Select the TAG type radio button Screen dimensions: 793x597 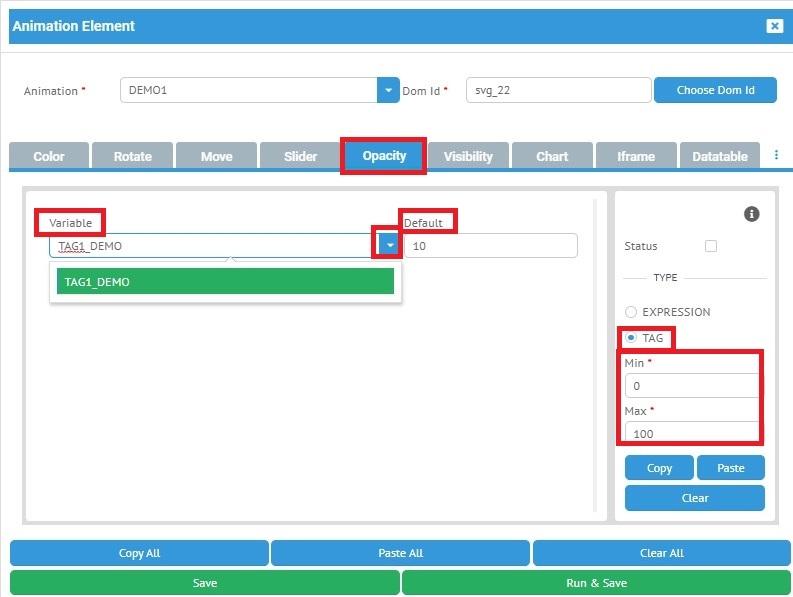click(631, 338)
